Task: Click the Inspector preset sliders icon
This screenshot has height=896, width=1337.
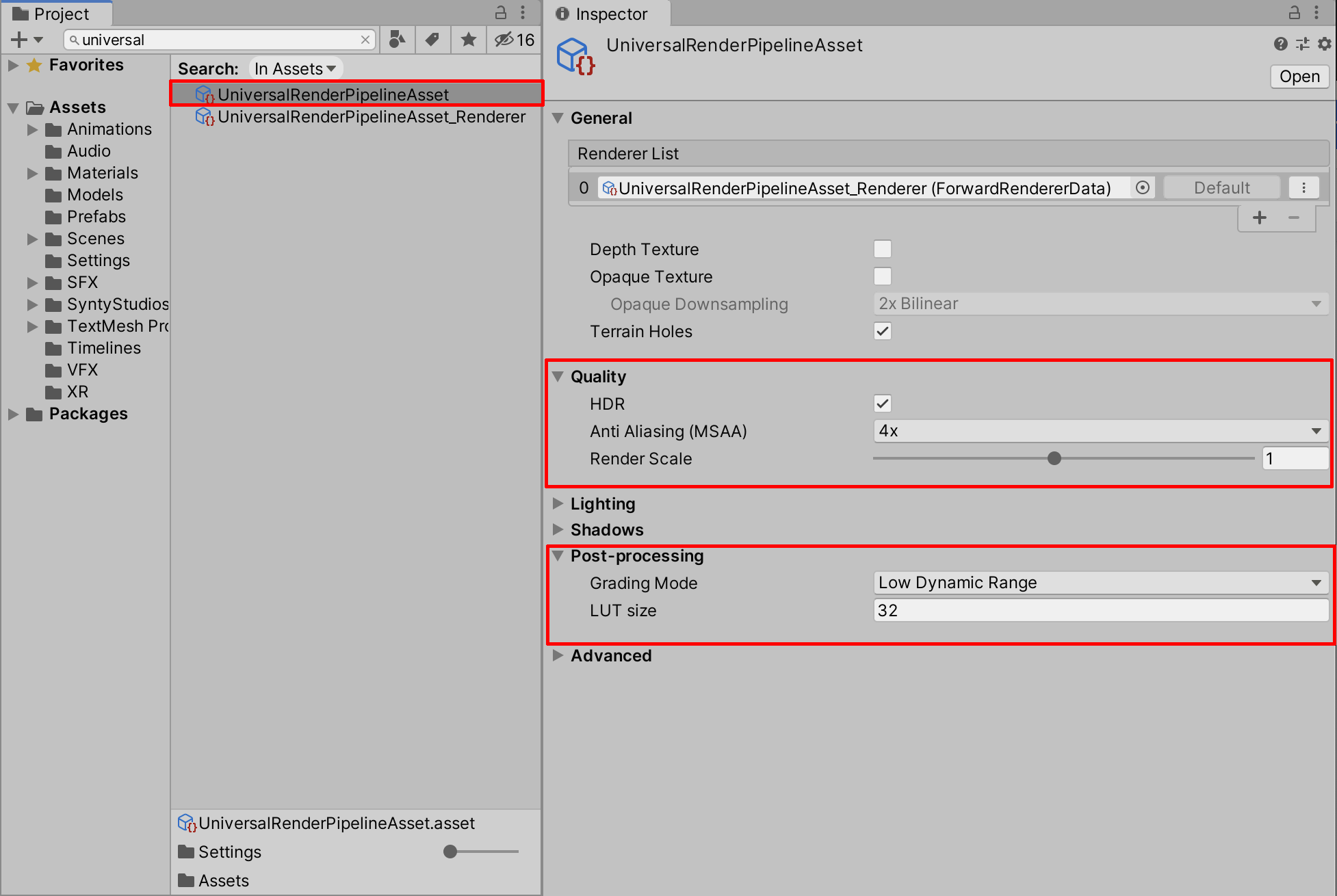Action: (x=1303, y=44)
